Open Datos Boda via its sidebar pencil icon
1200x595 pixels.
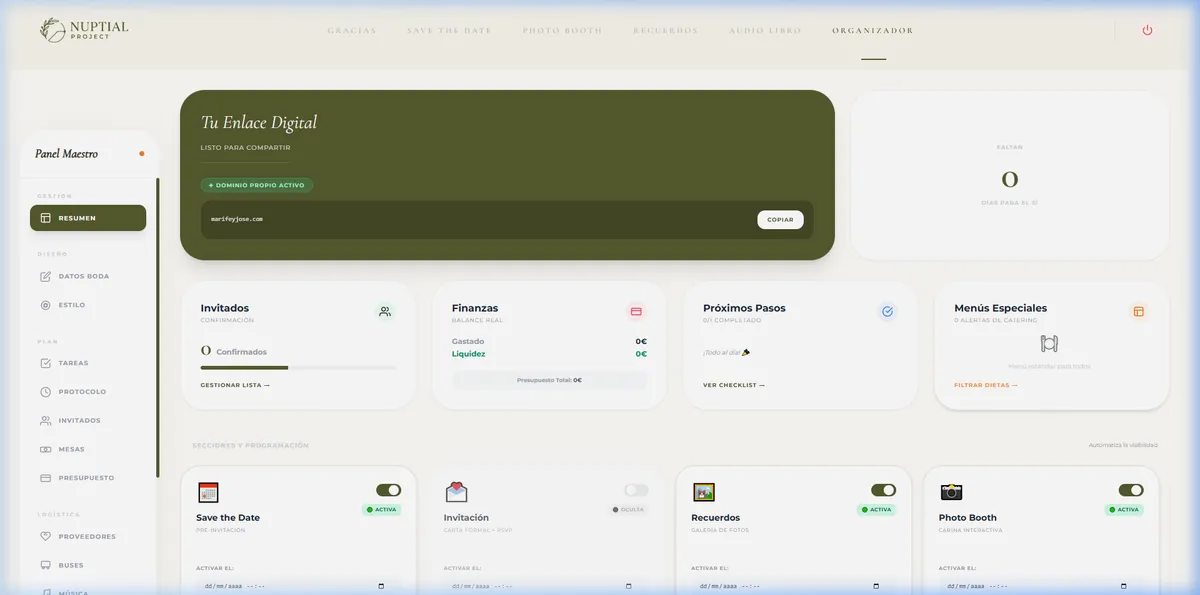(x=45, y=276)
